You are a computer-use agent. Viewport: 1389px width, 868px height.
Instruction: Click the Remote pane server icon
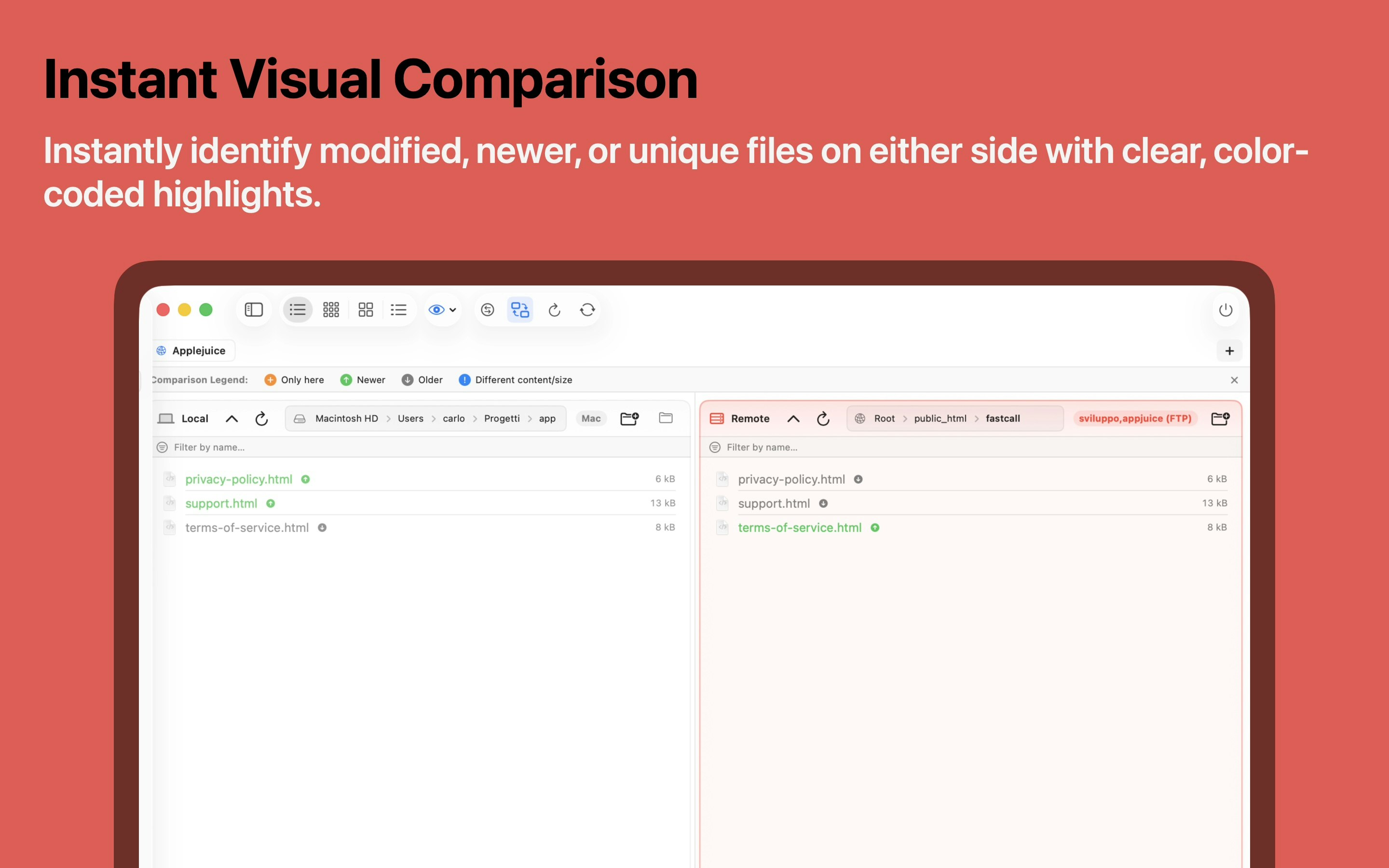(717, 419)
